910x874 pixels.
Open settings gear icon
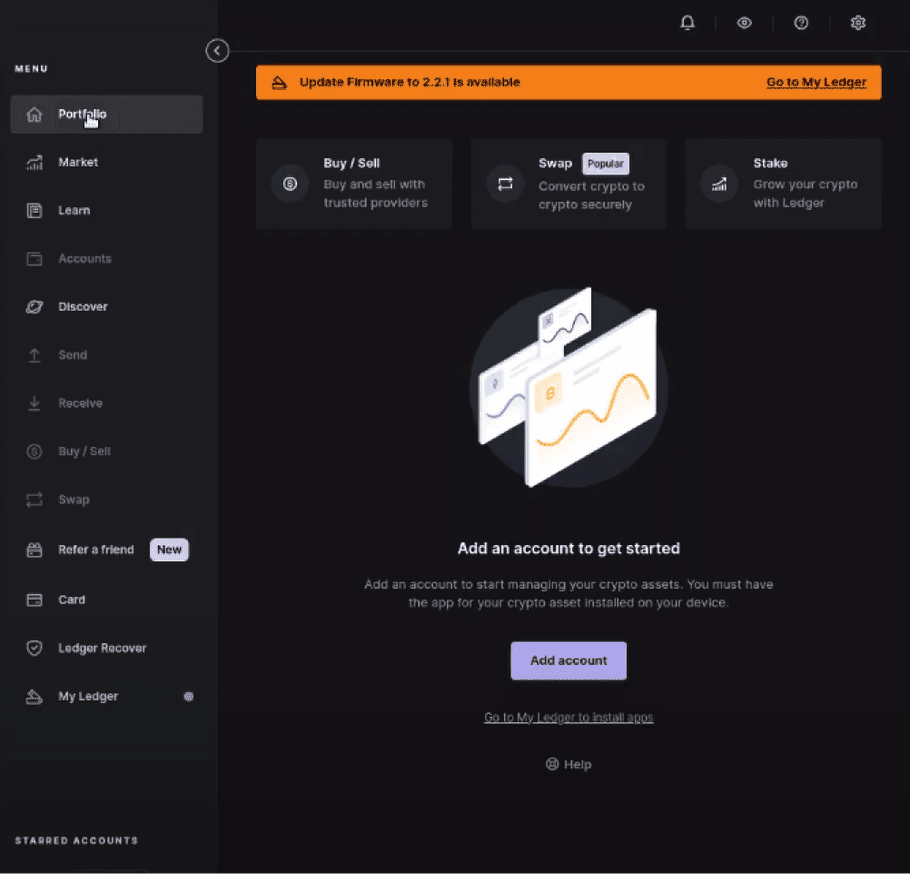click(858, 23)
